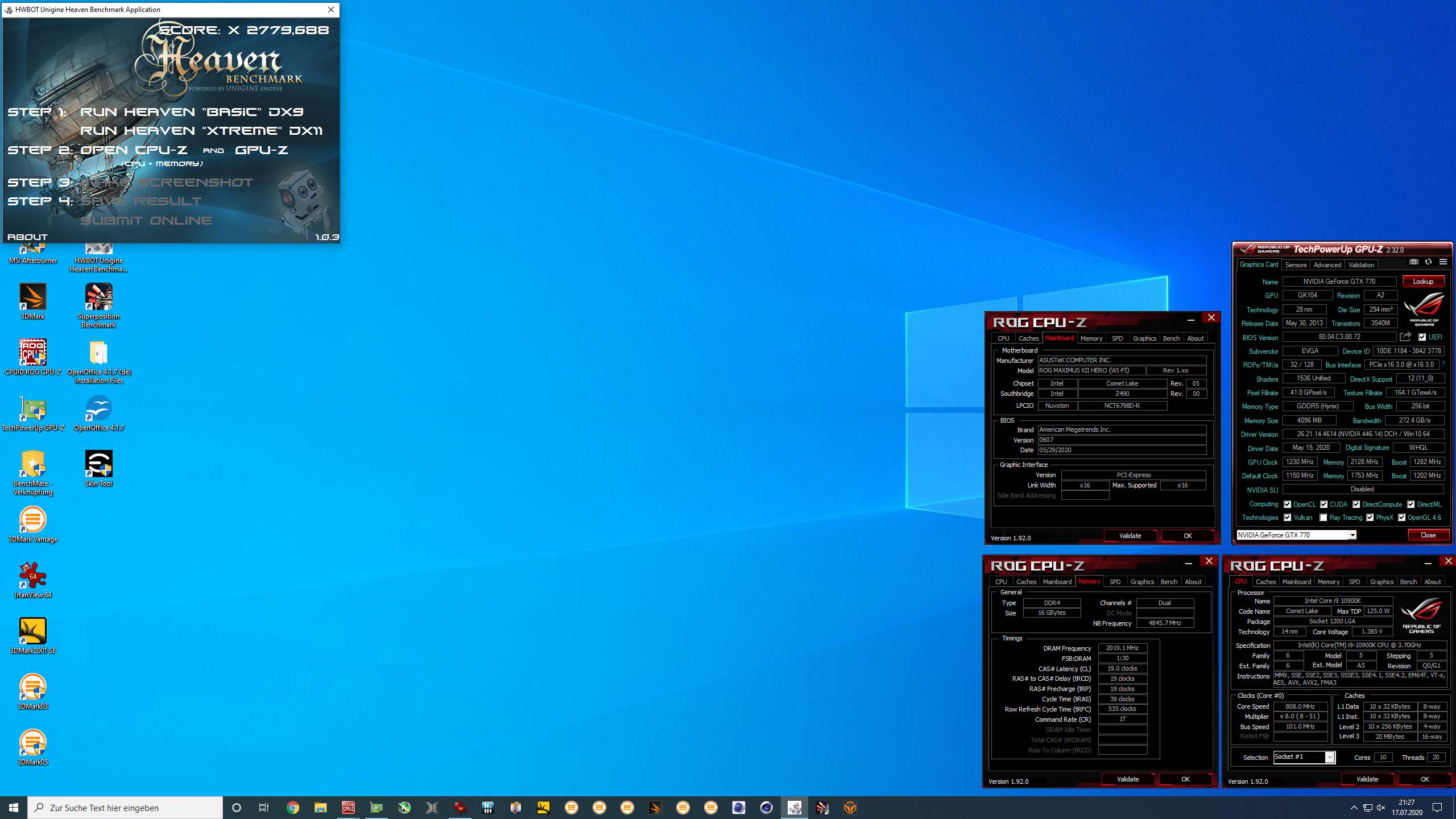This screenshot has height=819, width=1456.
Task: Click the muted volume tray icon
Action: (x=1381, y=808)
